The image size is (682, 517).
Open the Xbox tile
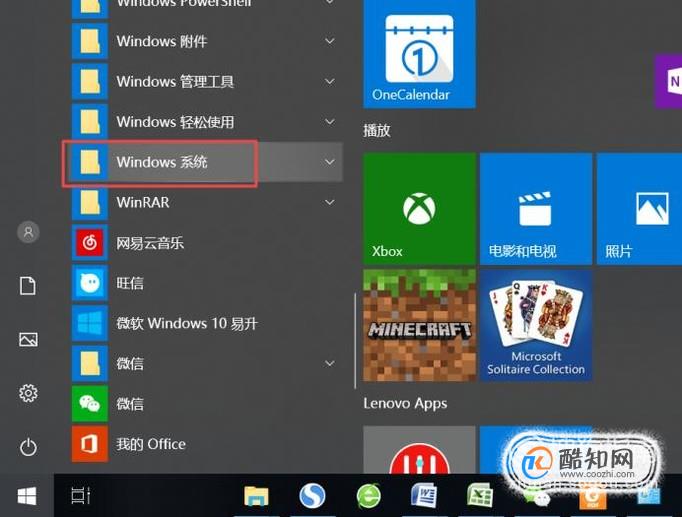419,209
